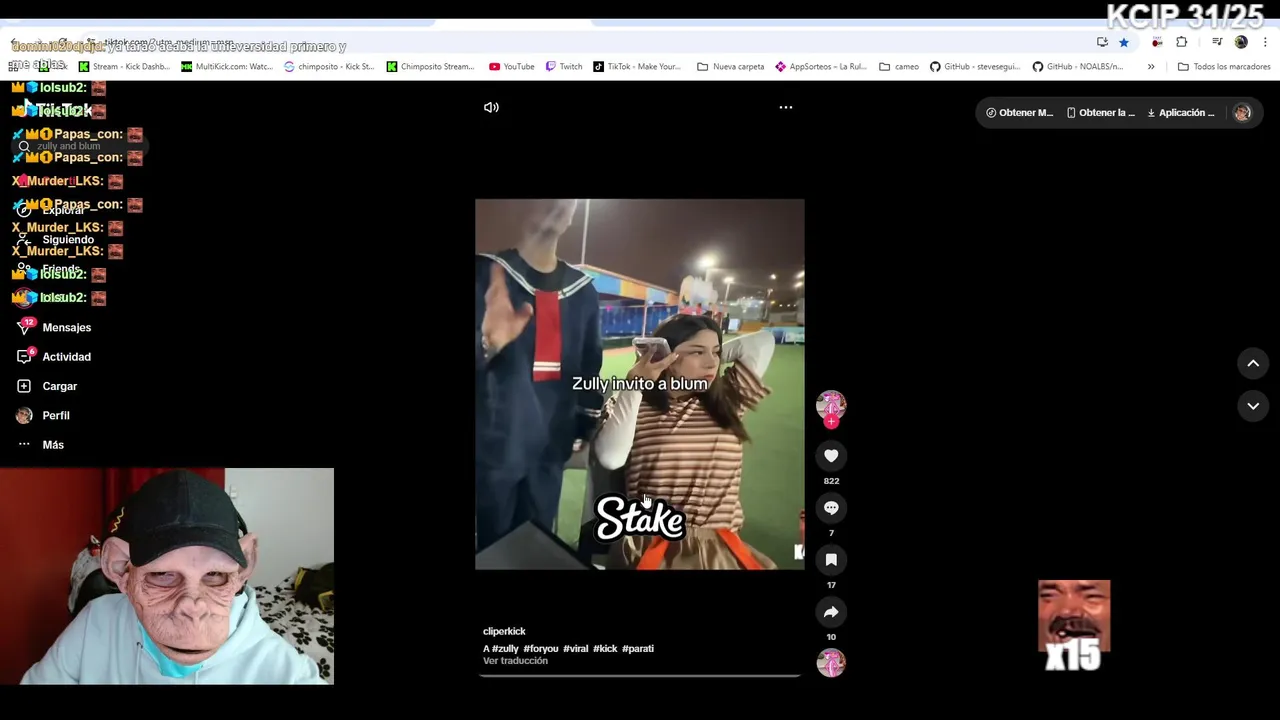Click the Obtener la app button
Viewport: 1280px width, 720px height.
1101,113
